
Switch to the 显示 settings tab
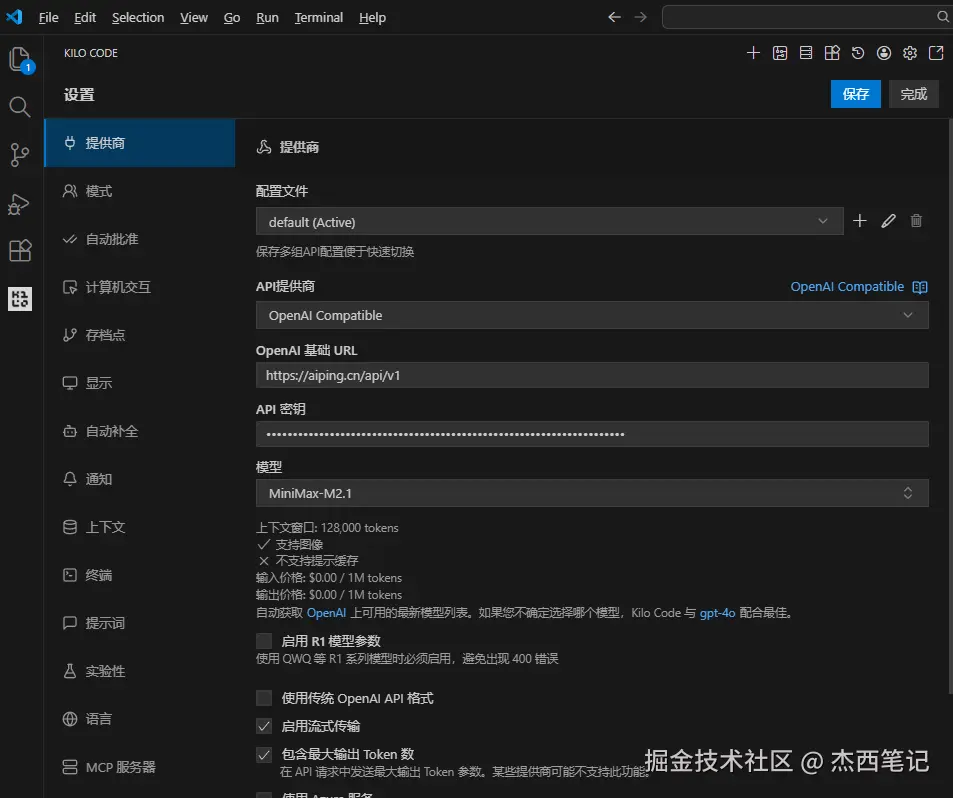[140, 383]
